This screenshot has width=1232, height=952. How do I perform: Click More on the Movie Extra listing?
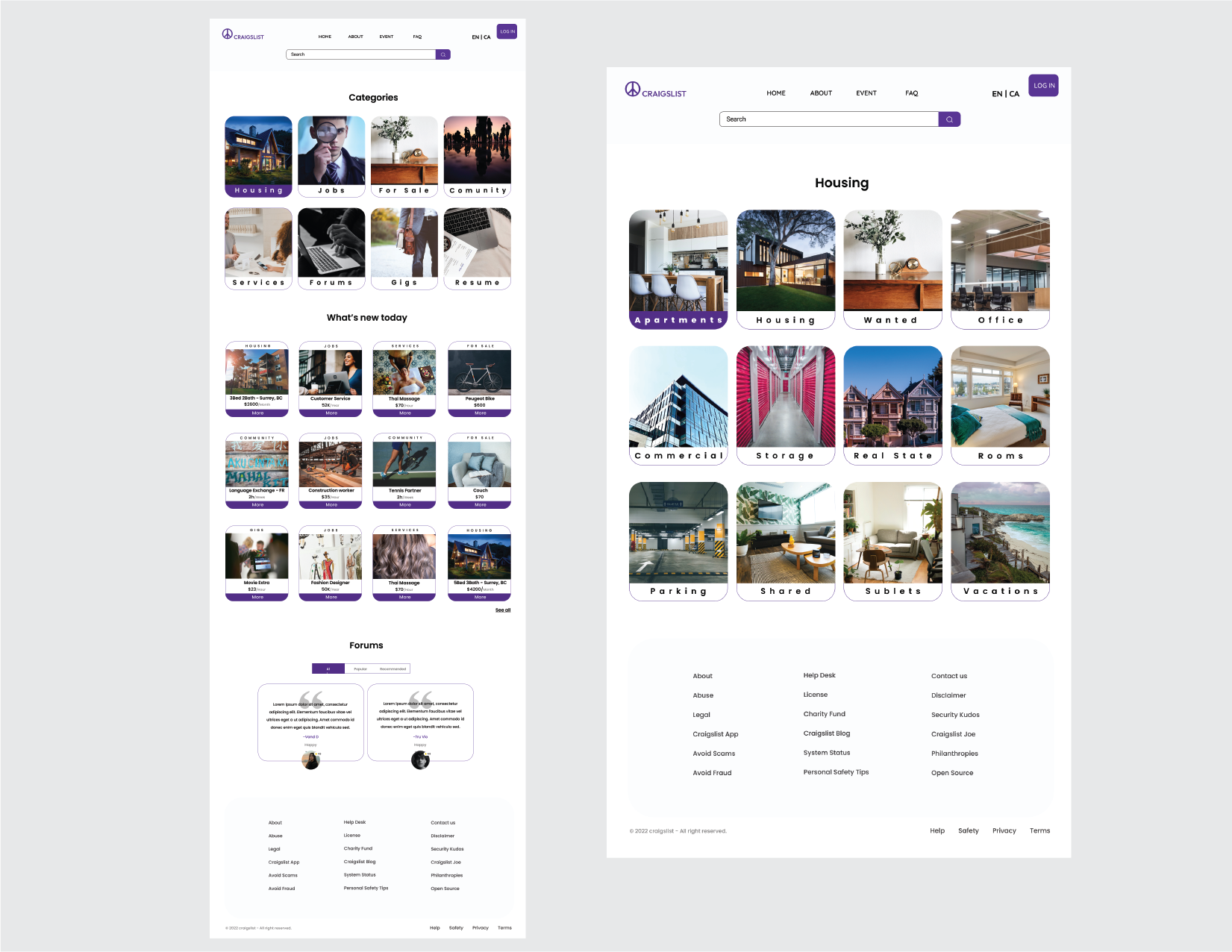tap(257, 597)
